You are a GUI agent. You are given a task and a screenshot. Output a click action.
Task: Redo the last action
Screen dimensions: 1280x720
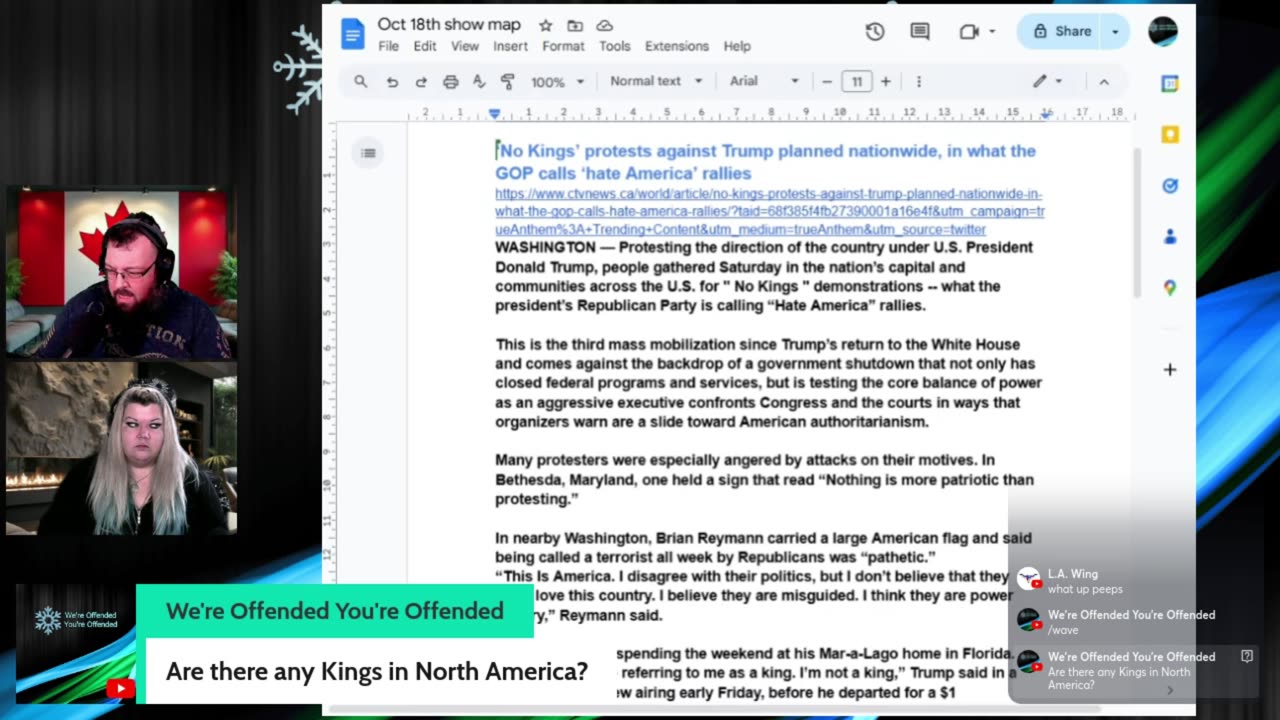coord(421,82)
